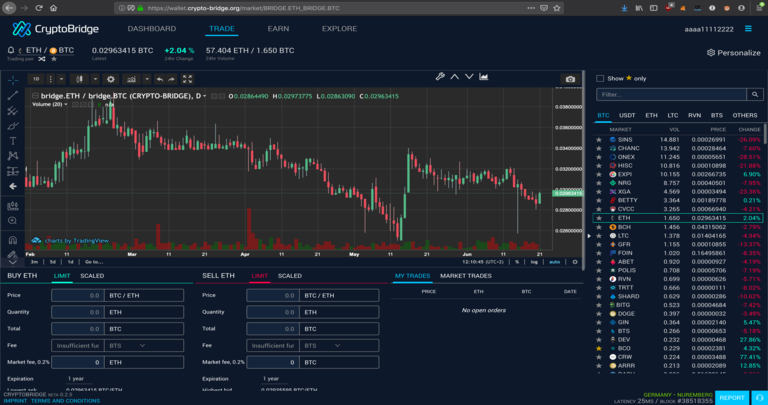This screenshot has width=768, height=405.
Task: Take a chart snapshot with camera
Action: pos(570,79)
